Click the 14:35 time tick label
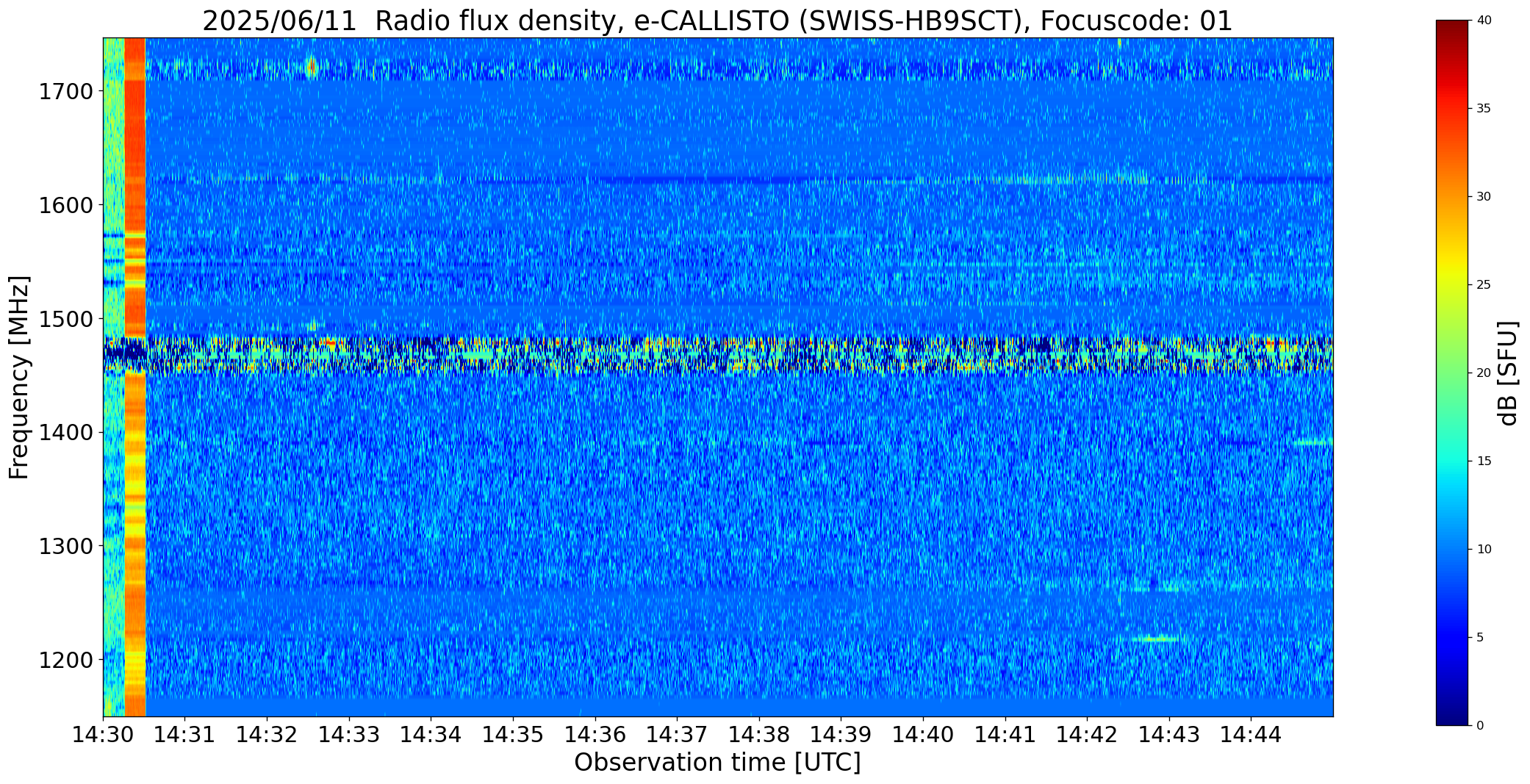This screenshot has width=1530, height=784. pos(513,734)
